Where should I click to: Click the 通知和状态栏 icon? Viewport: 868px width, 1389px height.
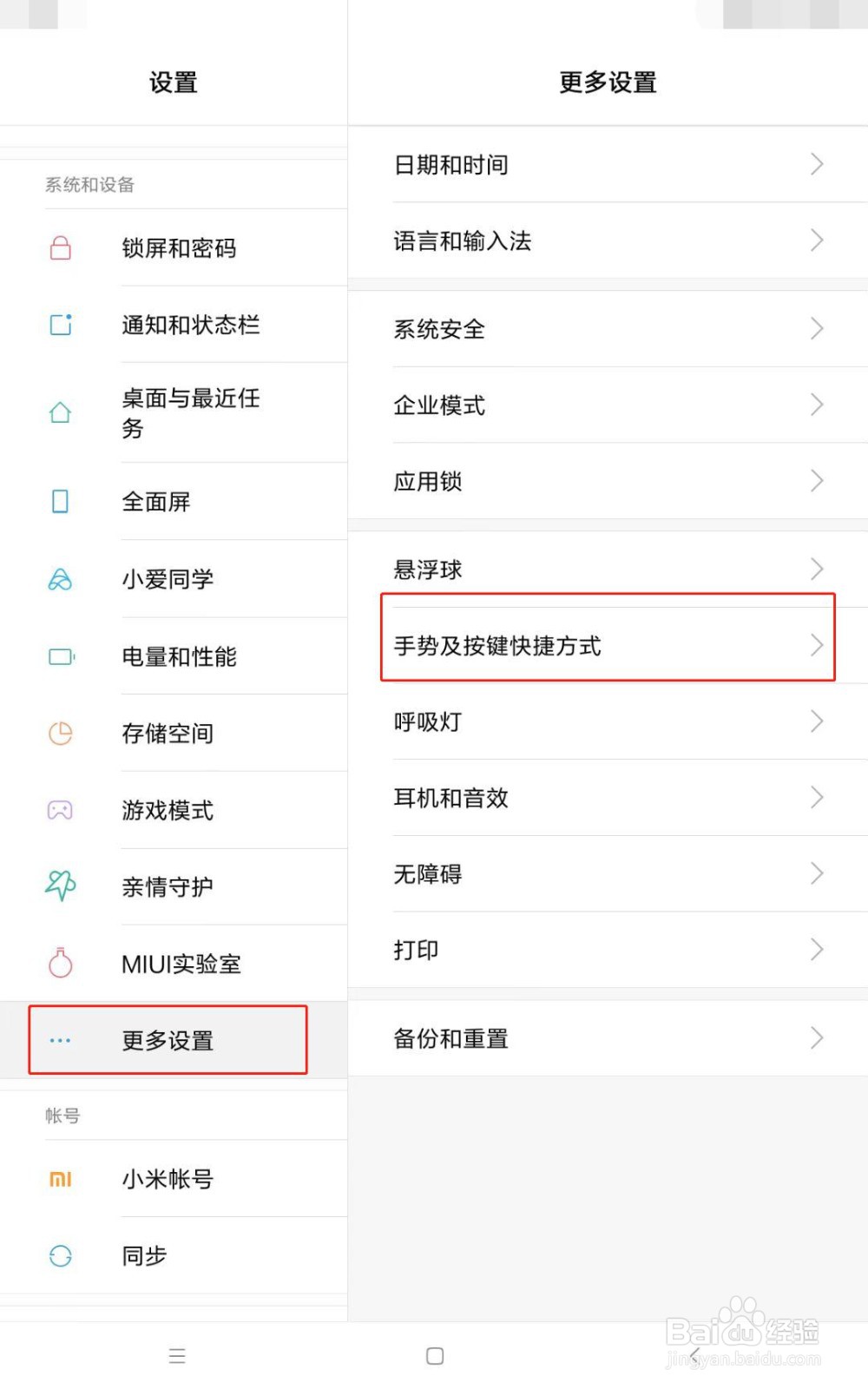click(x=59, y=325)
